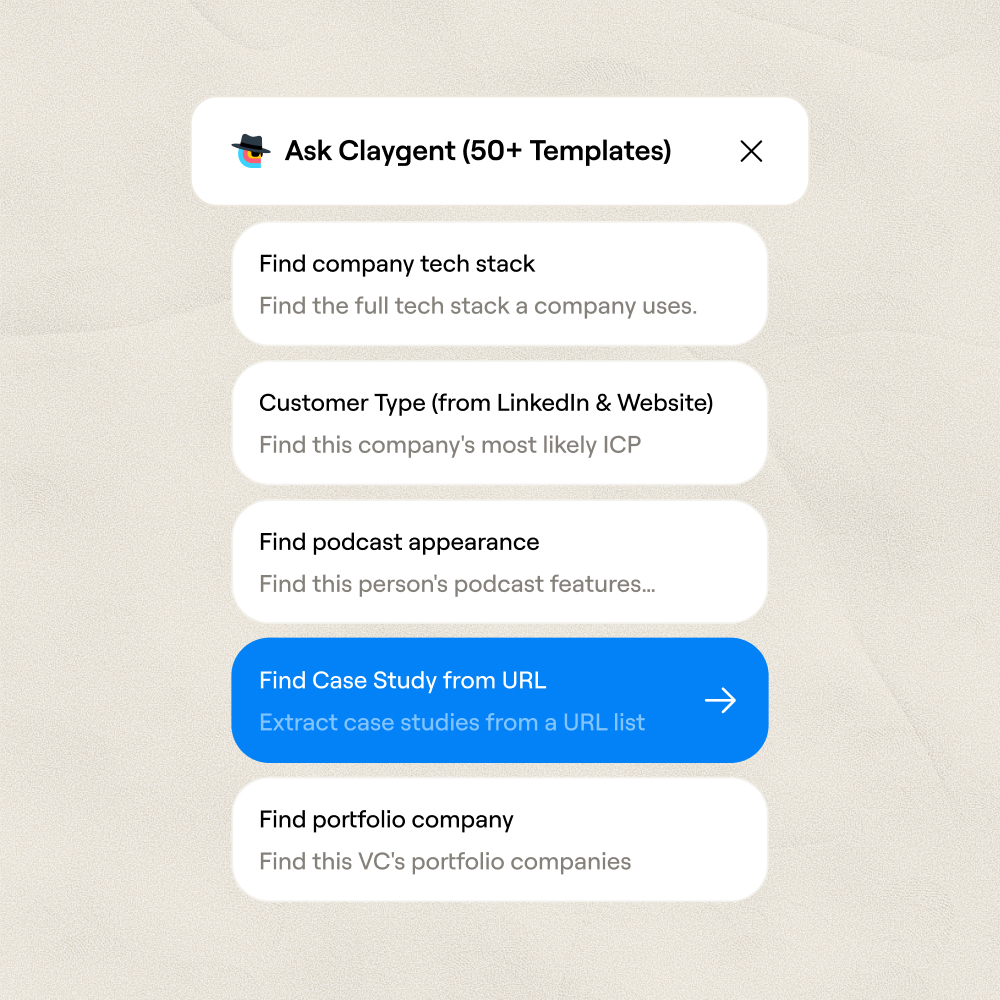The width and height of the screenshot is (1000, 1000).
Task: Select the highlighted Find Case Study from URL
Action: point(499,700)
